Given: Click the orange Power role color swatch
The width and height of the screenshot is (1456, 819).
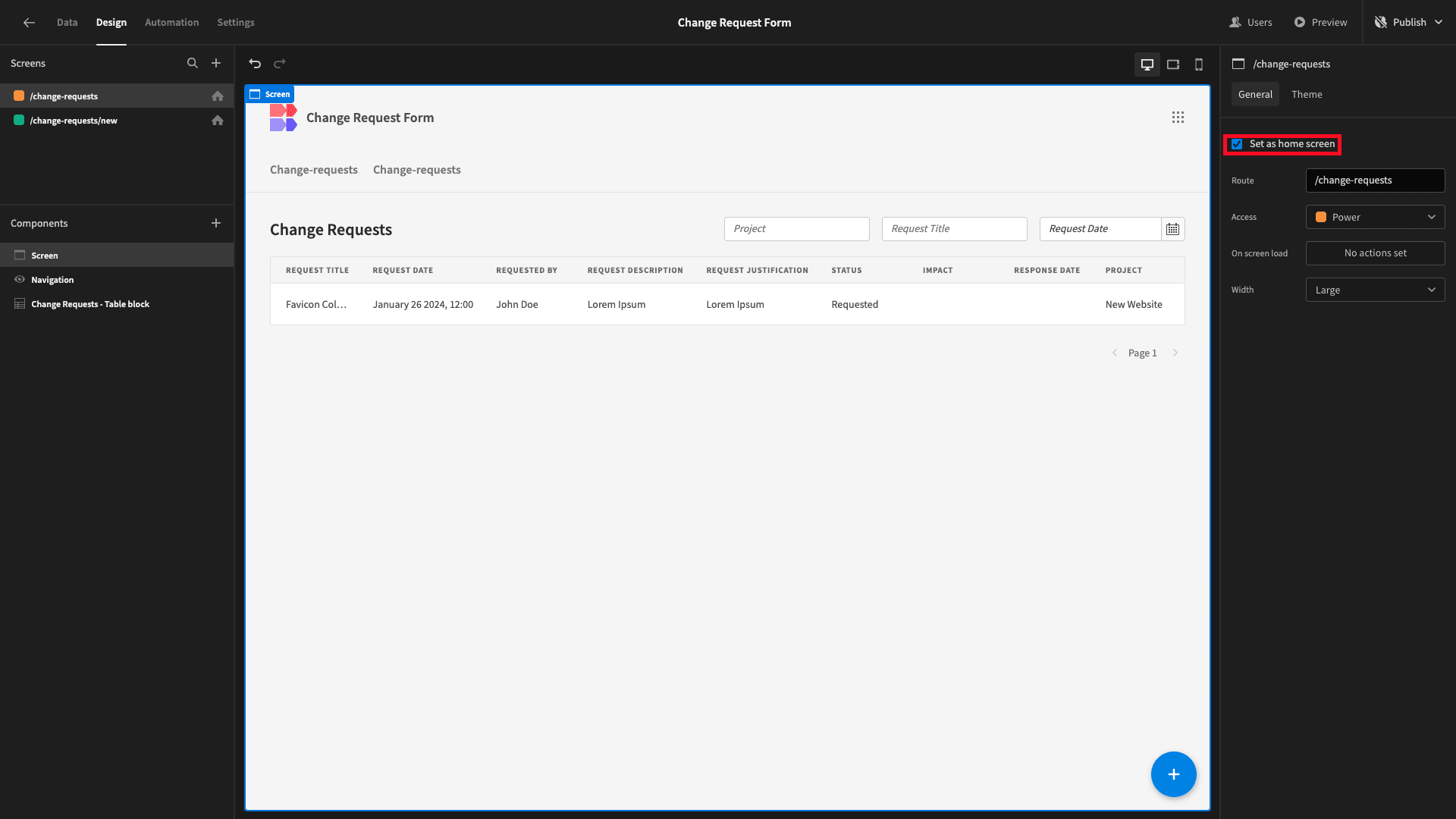Looking at the screenshot, I should coord(1320,218).
